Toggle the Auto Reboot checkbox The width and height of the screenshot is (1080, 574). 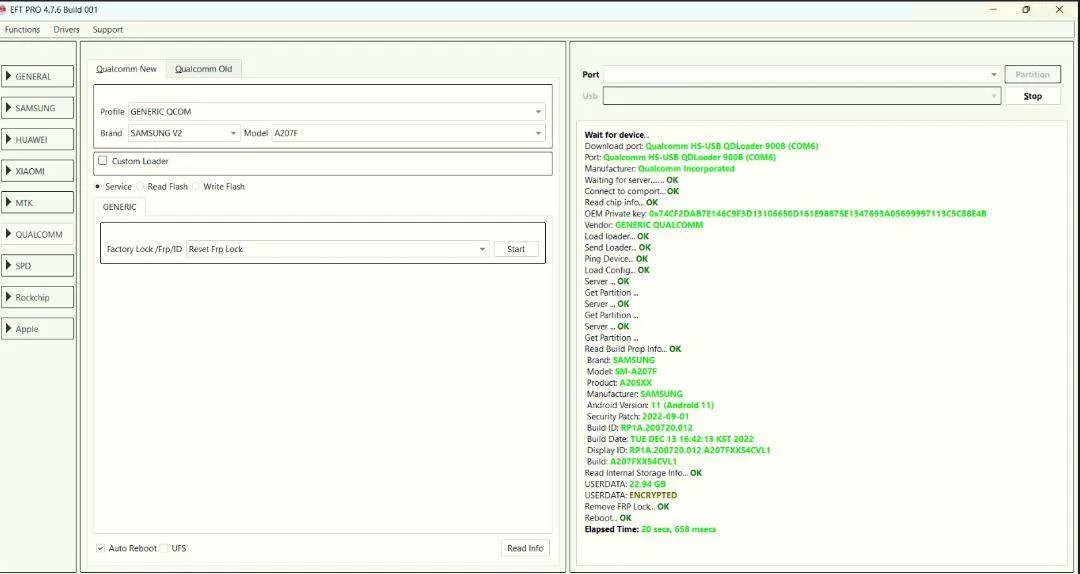[100, 548]
